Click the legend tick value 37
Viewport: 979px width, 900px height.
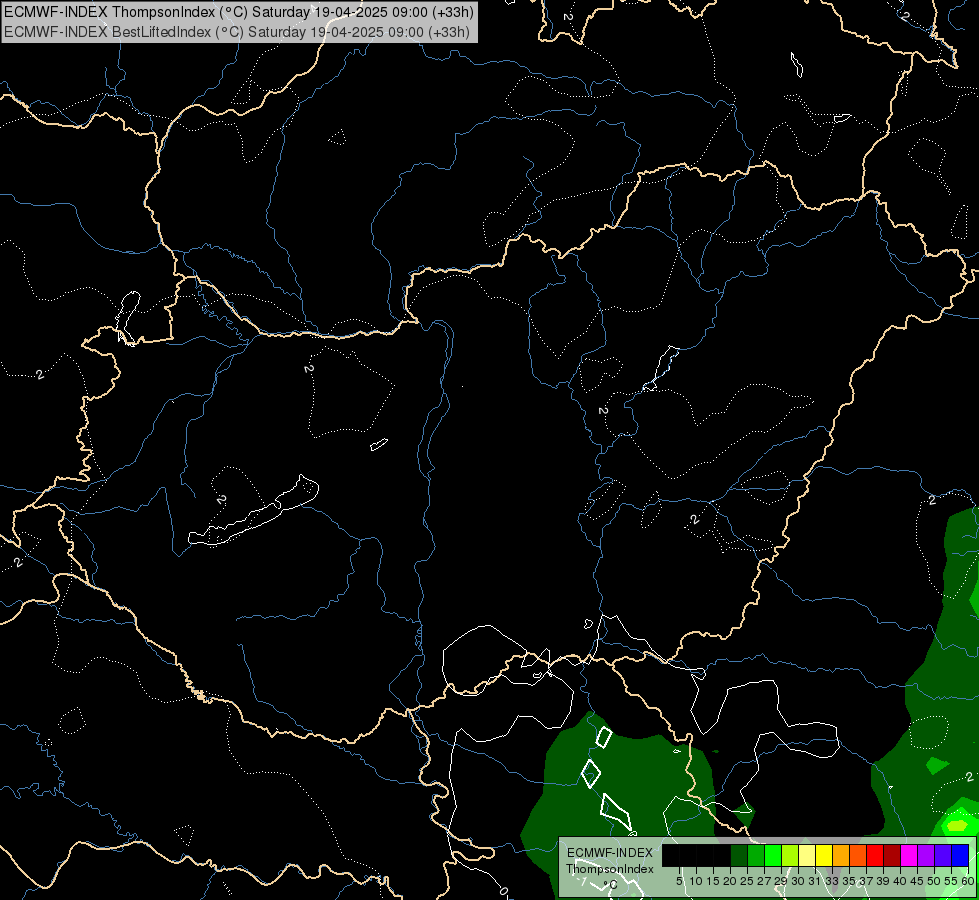click(x=866, y=881)
